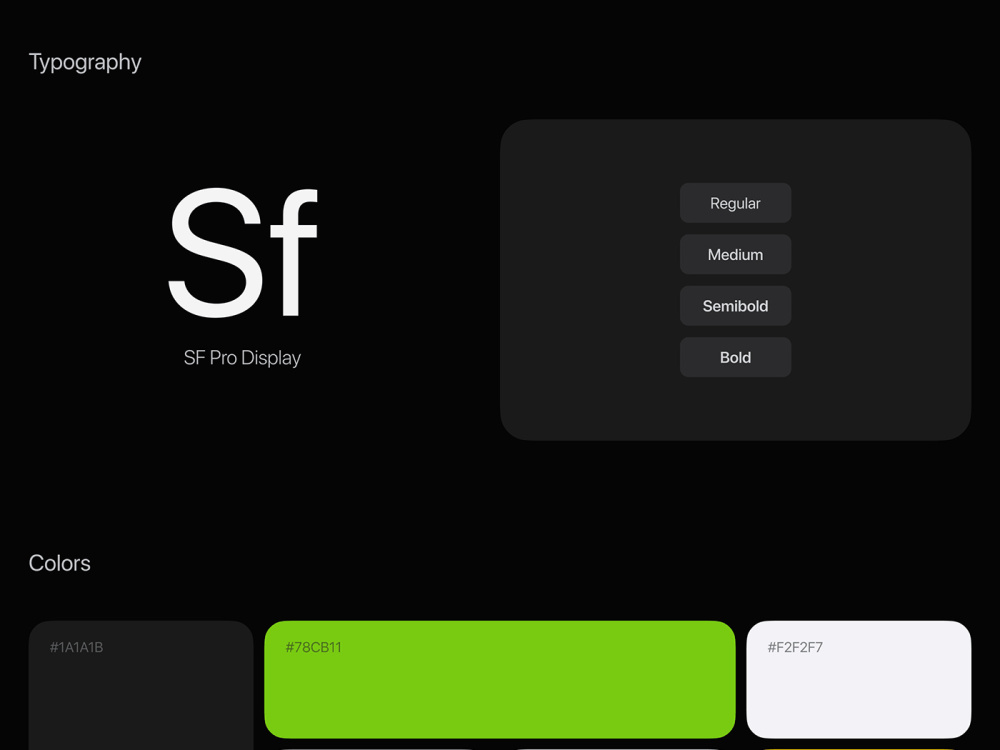This screenshot has height=750, width=1000.
Task: Pick the dark #1A1A1B color swatch
Action: coord(141,686)
